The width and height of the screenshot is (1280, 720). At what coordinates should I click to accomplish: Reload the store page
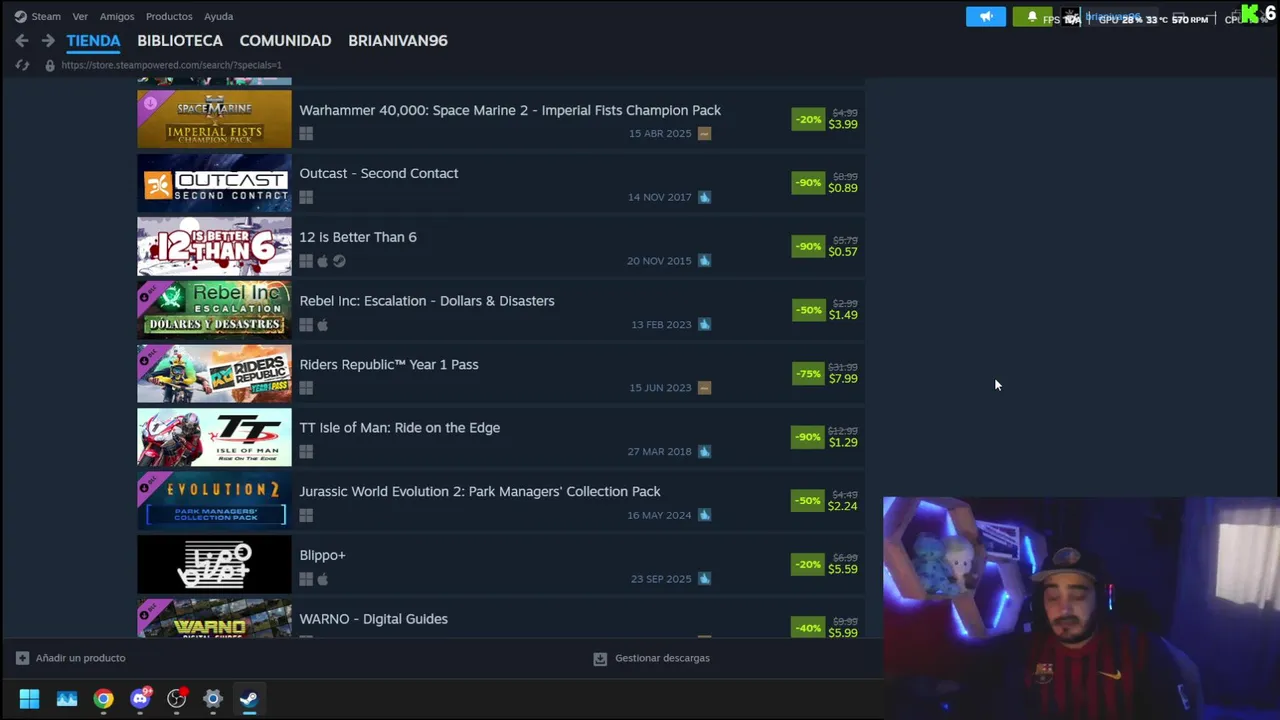click(x=22, y=65)
